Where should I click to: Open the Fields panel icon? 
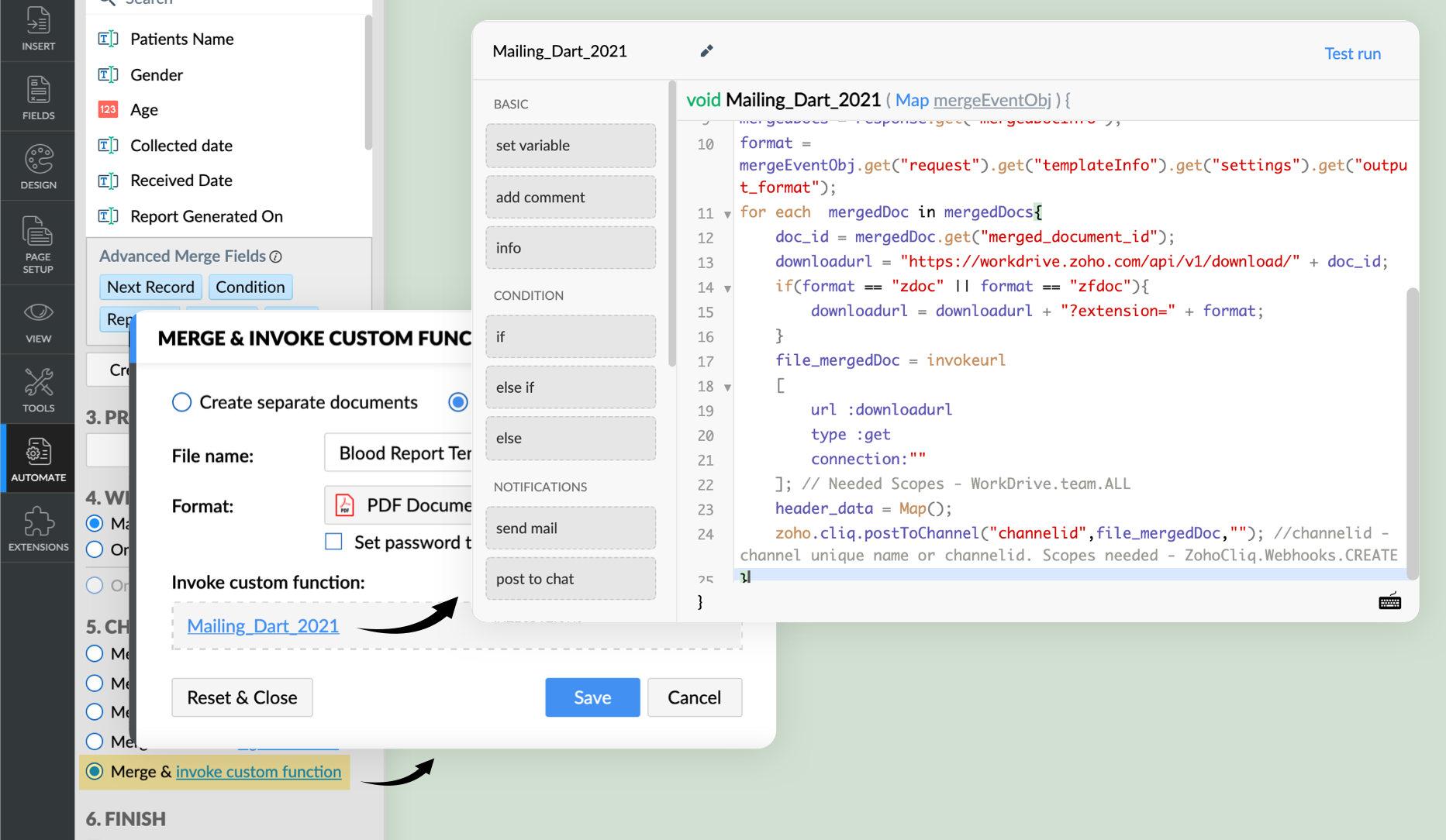pyautogui.click(x=38, y=98)
